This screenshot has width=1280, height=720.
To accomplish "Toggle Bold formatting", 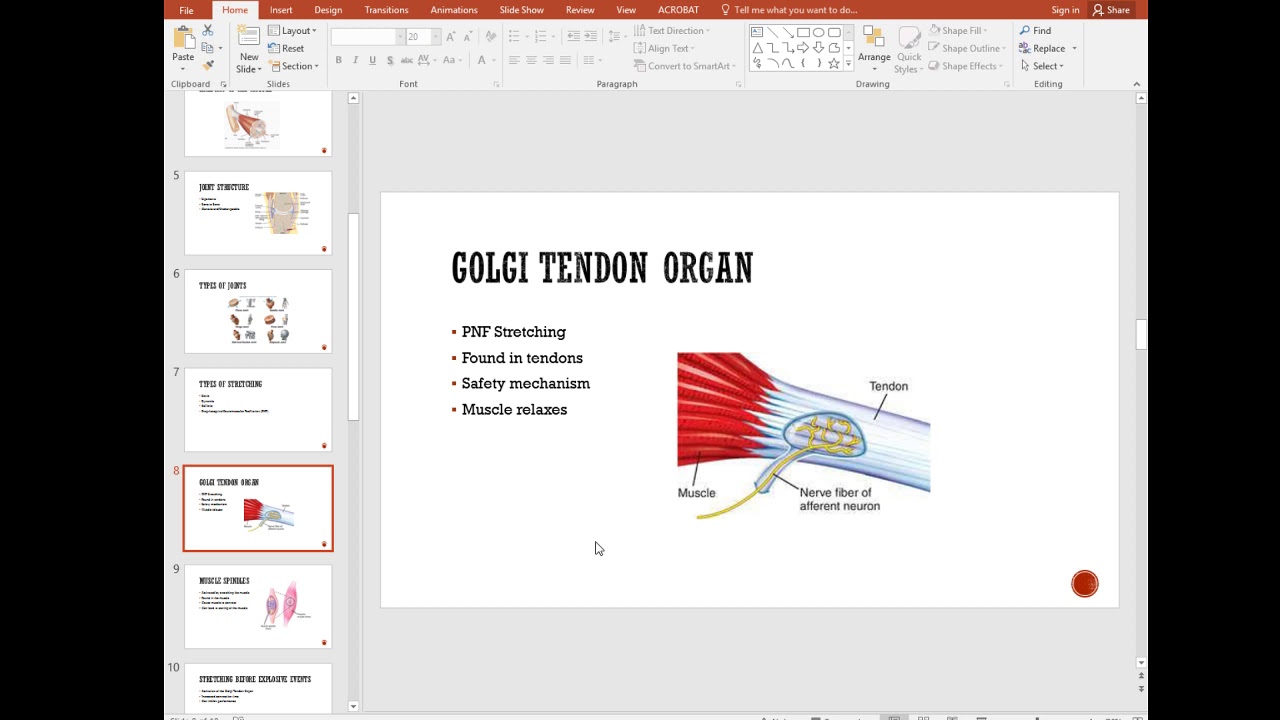I will [338, 60].
